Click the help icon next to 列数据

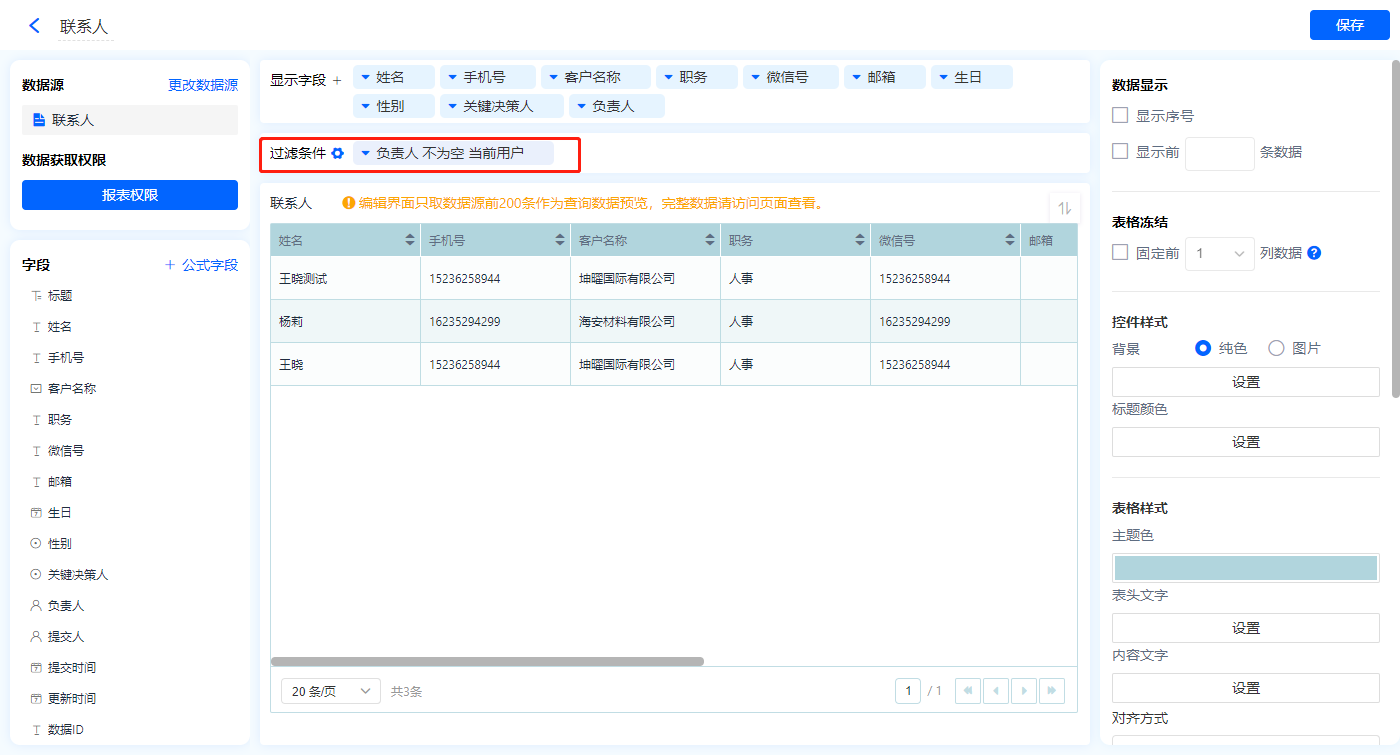point(1314,253)
